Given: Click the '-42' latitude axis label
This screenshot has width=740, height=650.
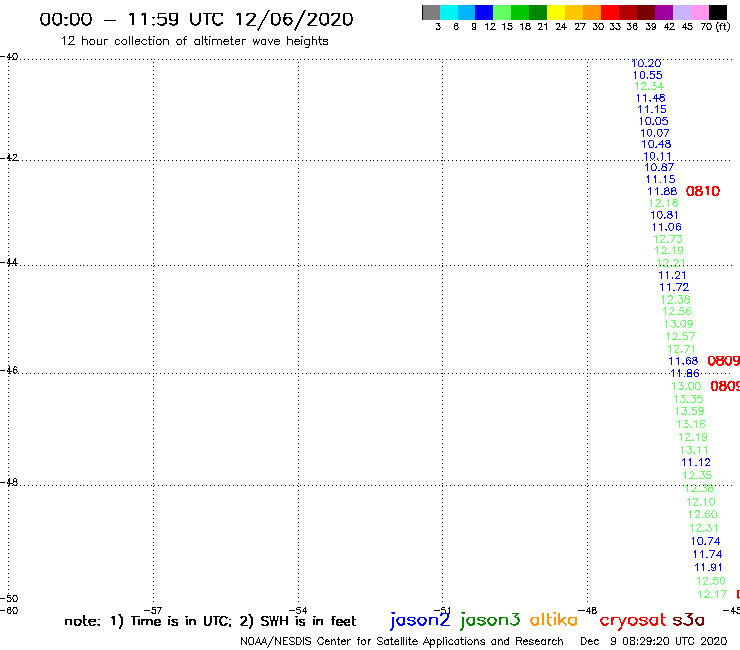Looking at the screenshot, I should pyautogui.click(x=9, y=158).
